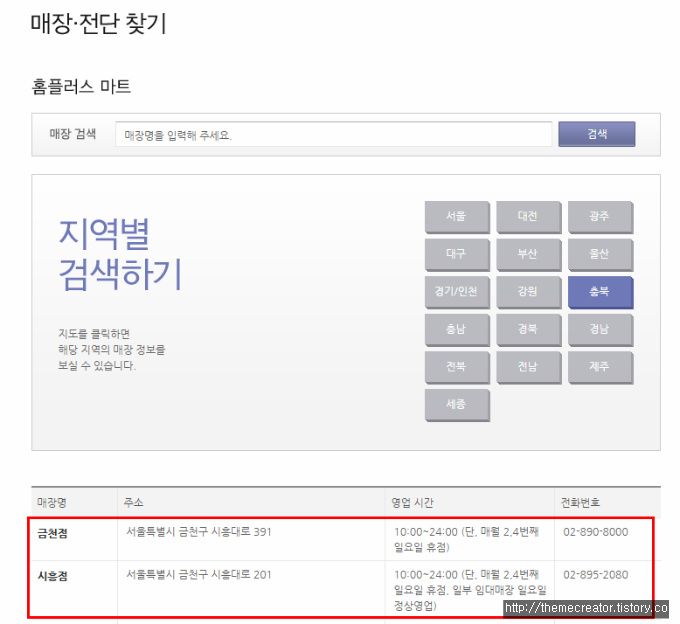Click phone number 02-890-8000
The width and height of the screenshot is (680, 624).
(x=595, y=532)
